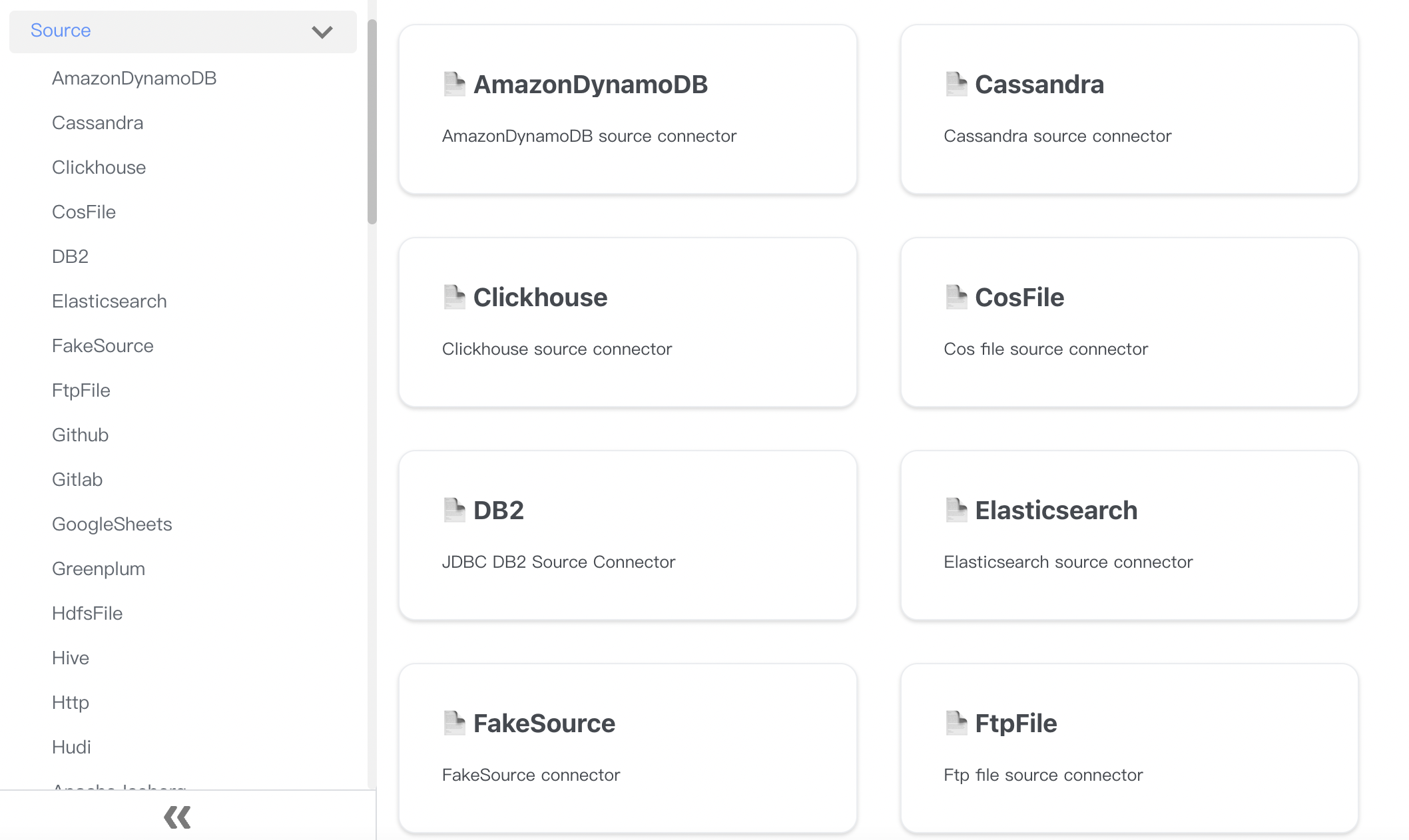Collapse the Source category chevron
1409x840 pixels.
pos(322,32)
